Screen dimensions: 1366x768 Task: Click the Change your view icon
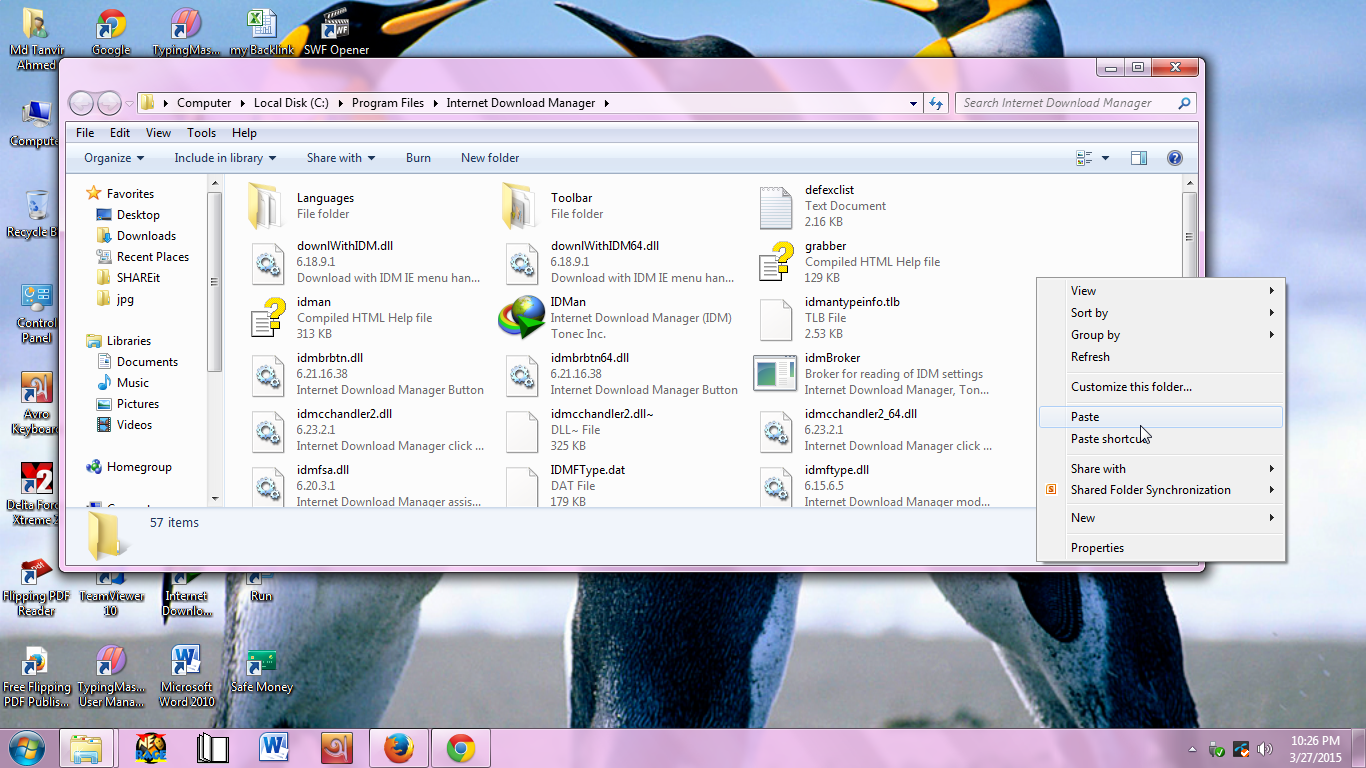[1084, 158]
